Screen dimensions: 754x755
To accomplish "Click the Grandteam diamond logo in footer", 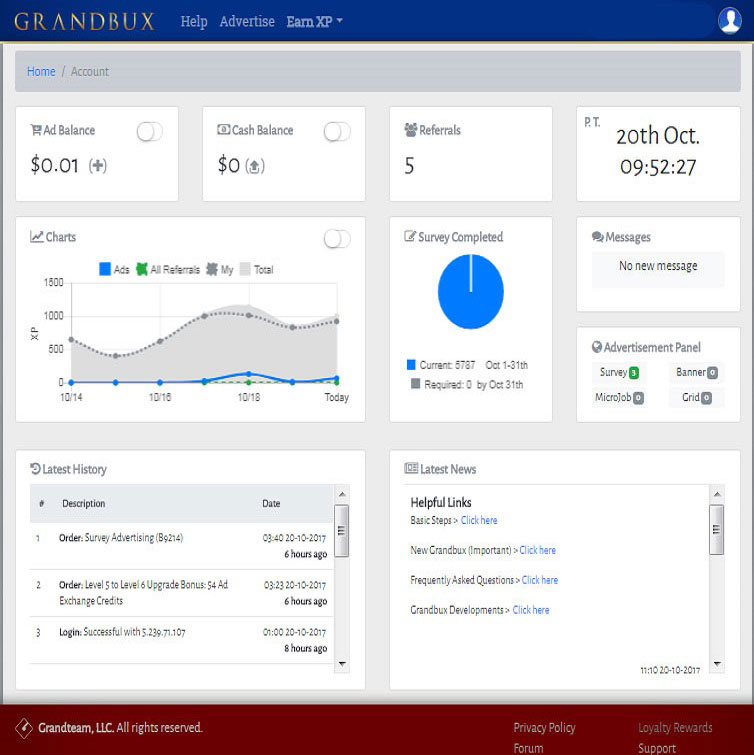I will (x=23, y=728).
